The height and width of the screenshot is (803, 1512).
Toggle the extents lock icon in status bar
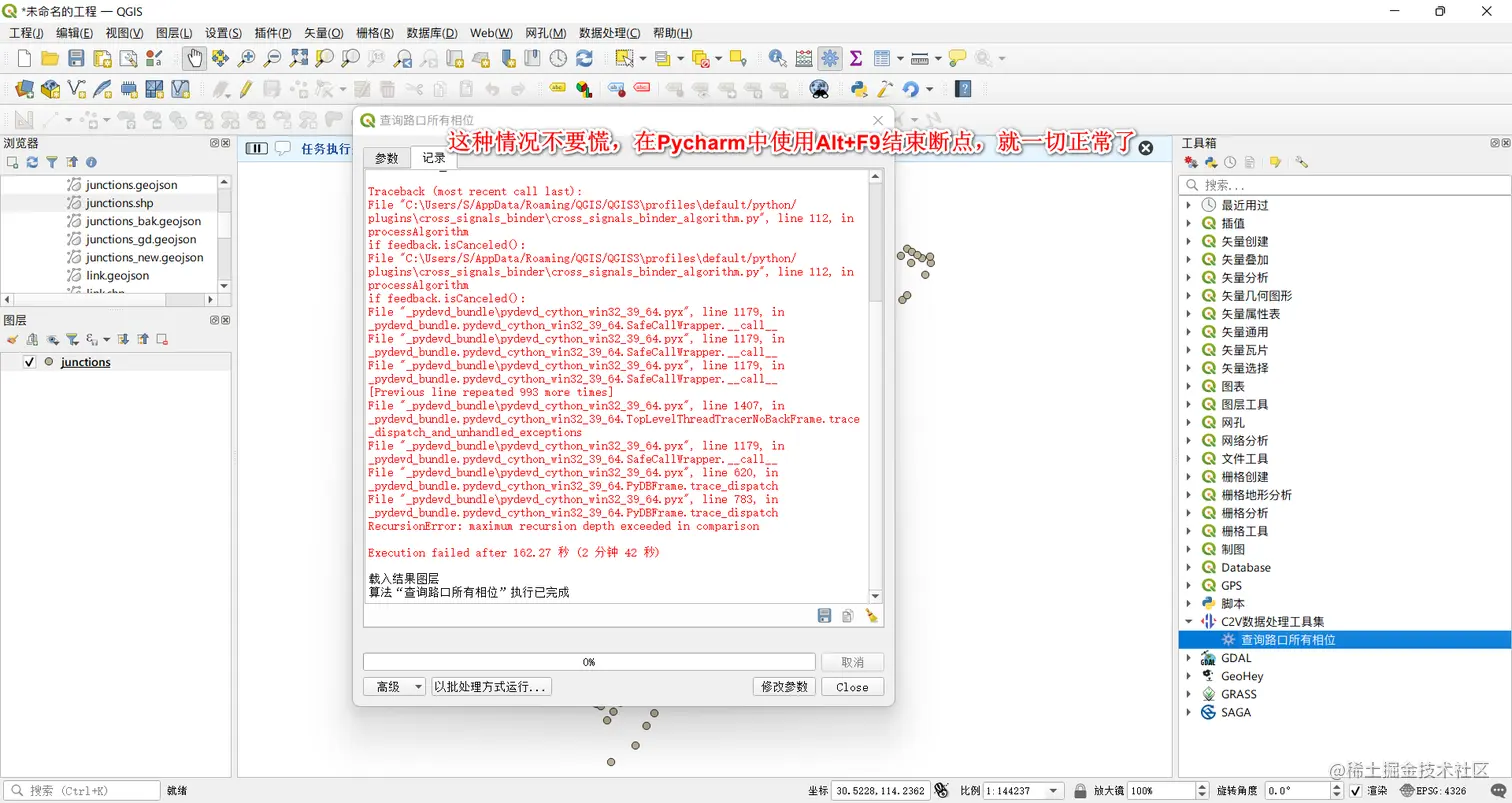point(940,790)
